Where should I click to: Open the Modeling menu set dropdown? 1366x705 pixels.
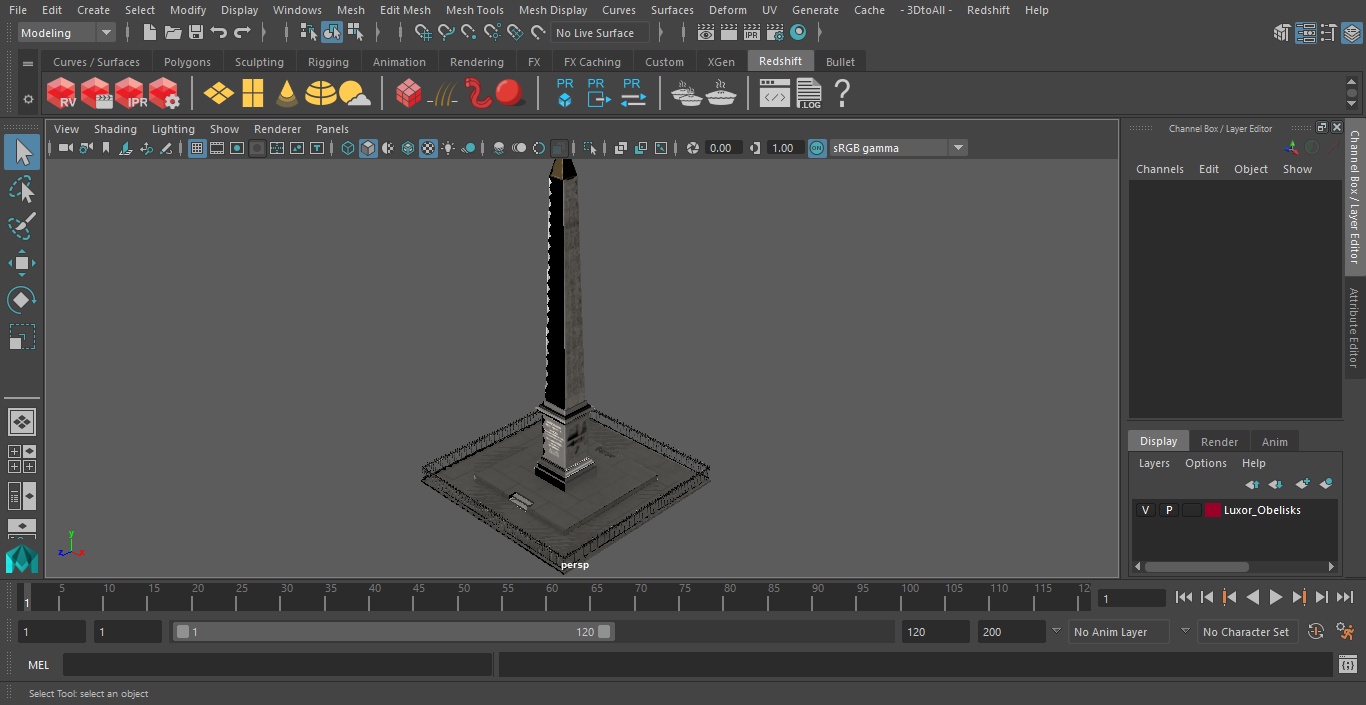67,33
